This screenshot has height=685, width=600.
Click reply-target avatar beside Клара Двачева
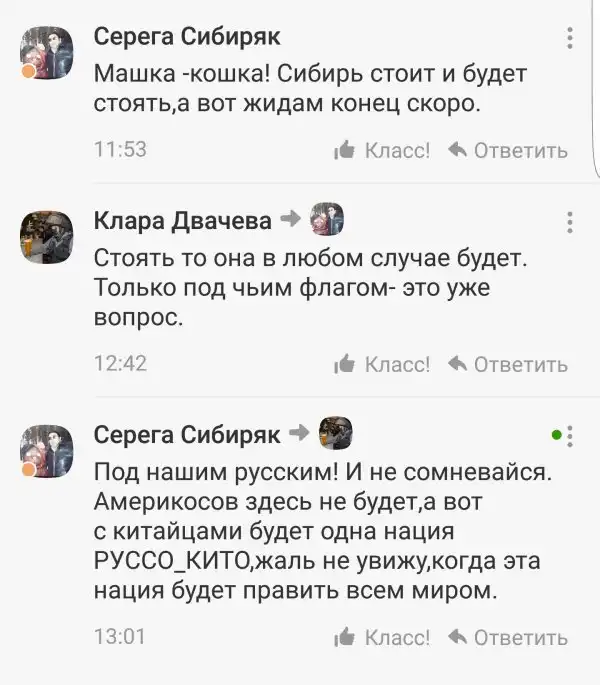tap(327, 219)
